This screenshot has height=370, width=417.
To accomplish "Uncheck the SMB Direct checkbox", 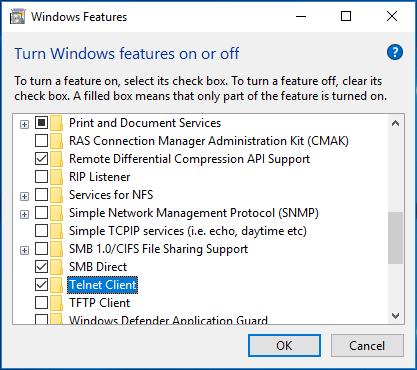I will pyautogui.click(x=41, y=267).
